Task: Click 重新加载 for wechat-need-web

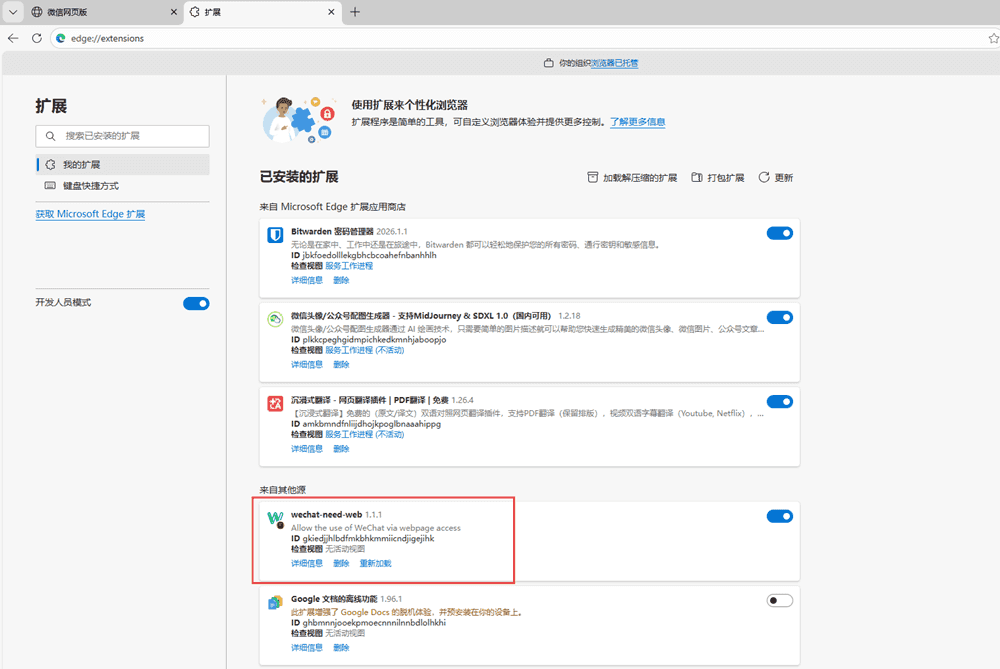Action: tap(375, 563)
